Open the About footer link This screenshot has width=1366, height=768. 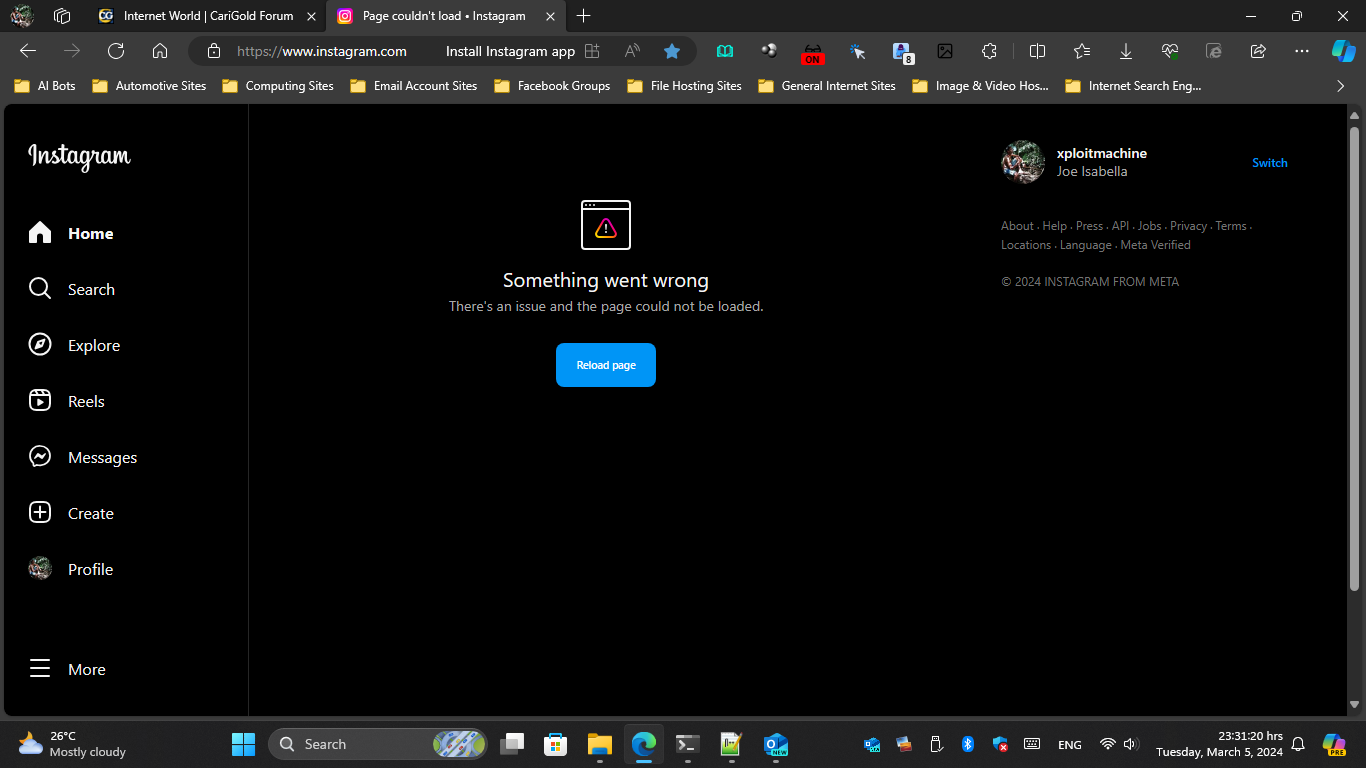1017,226
